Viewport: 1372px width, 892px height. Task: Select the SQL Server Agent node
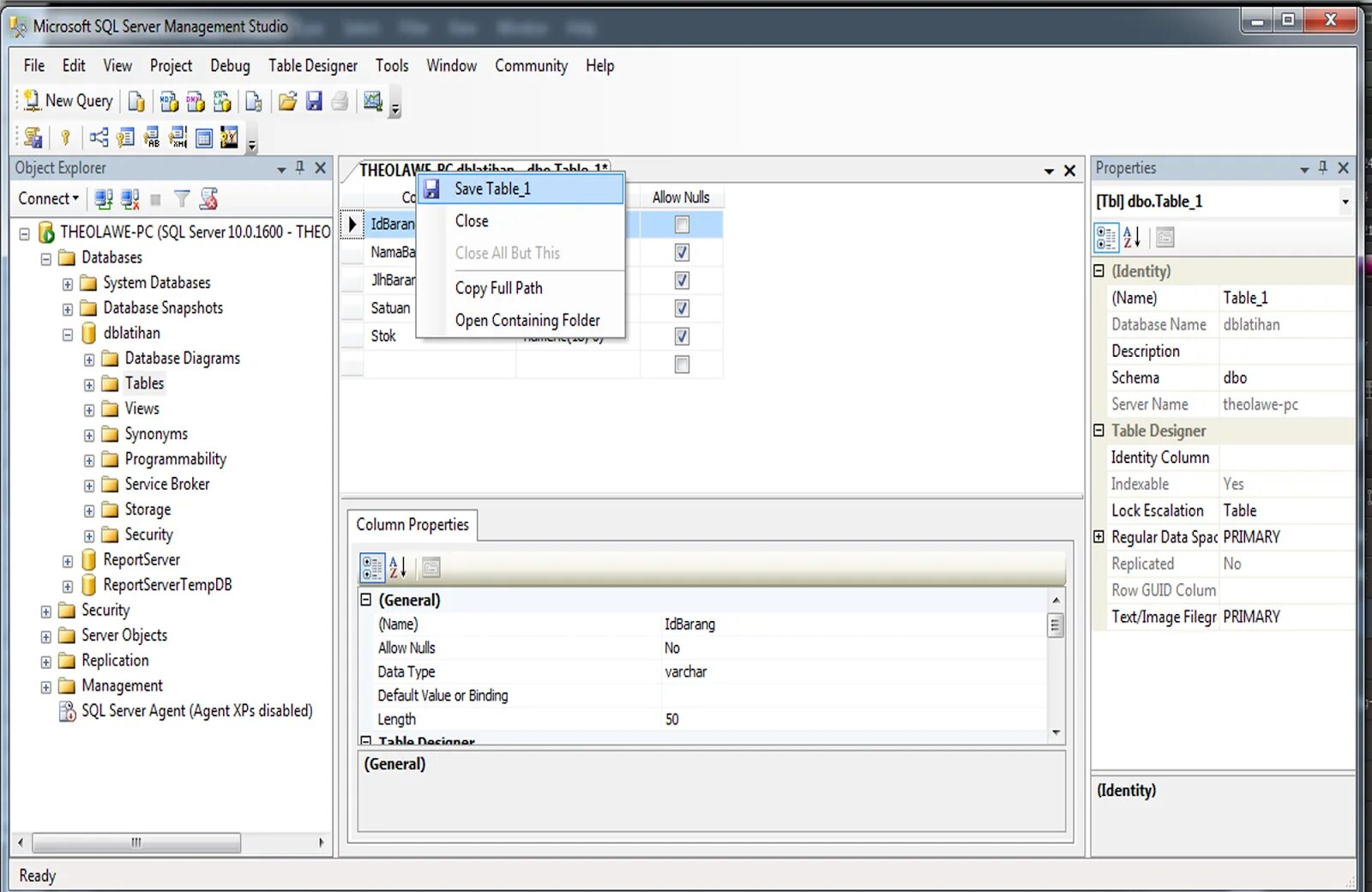(x=197, y=711)
